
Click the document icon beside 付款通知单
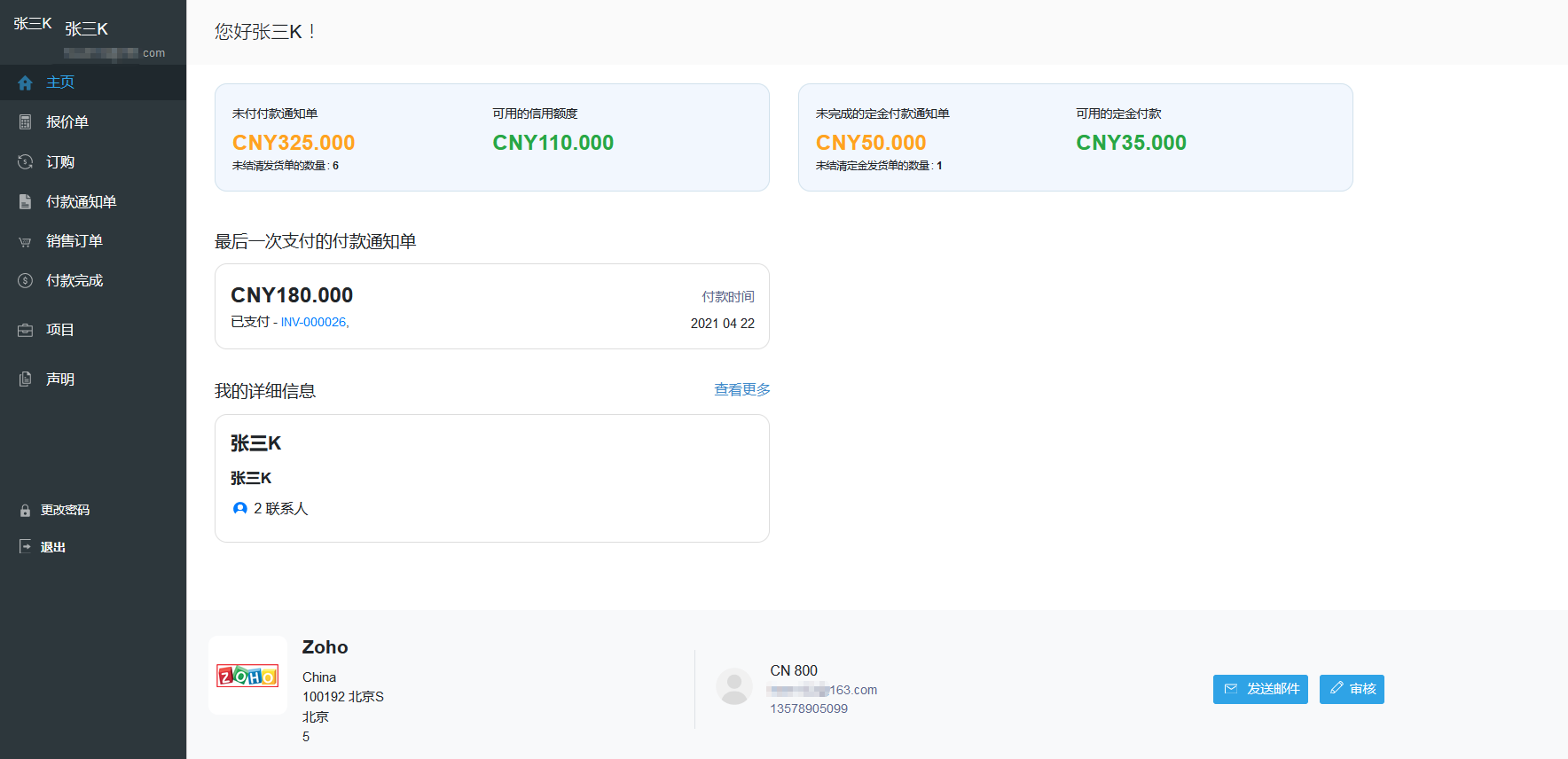[x=25, y=202]
